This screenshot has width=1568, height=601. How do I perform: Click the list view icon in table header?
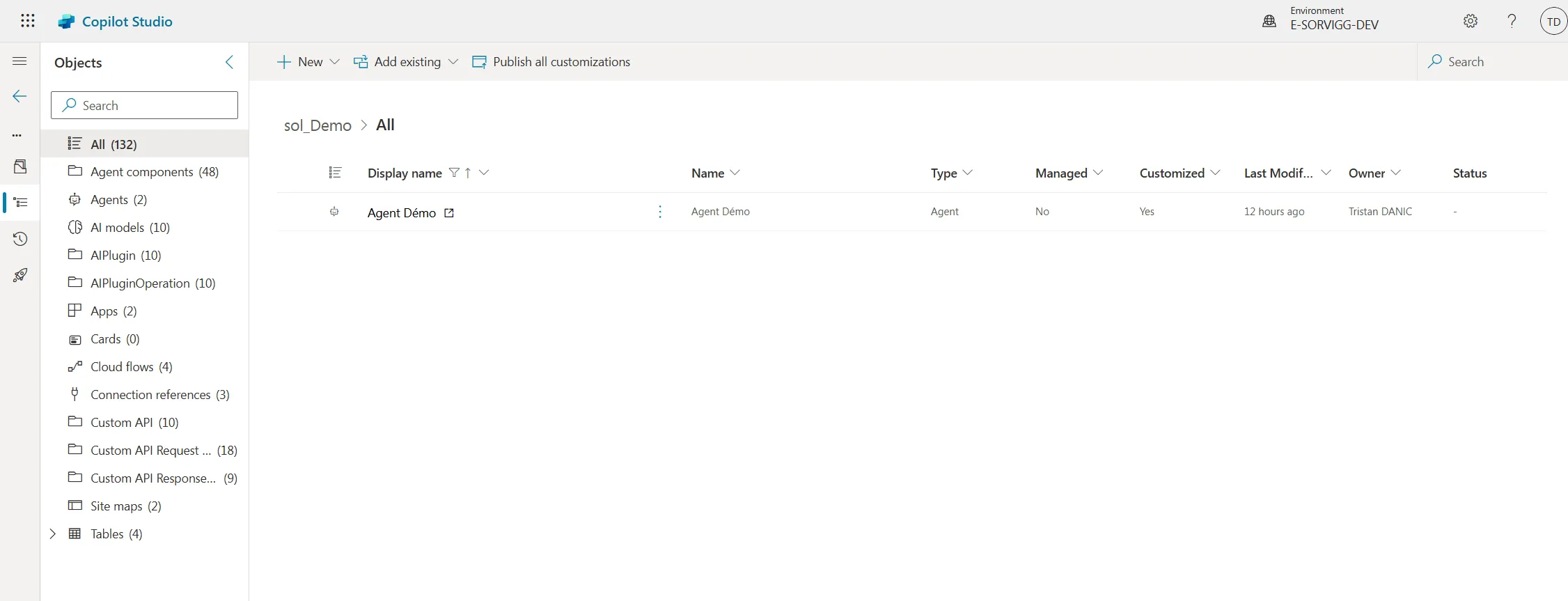coord(335,173)
